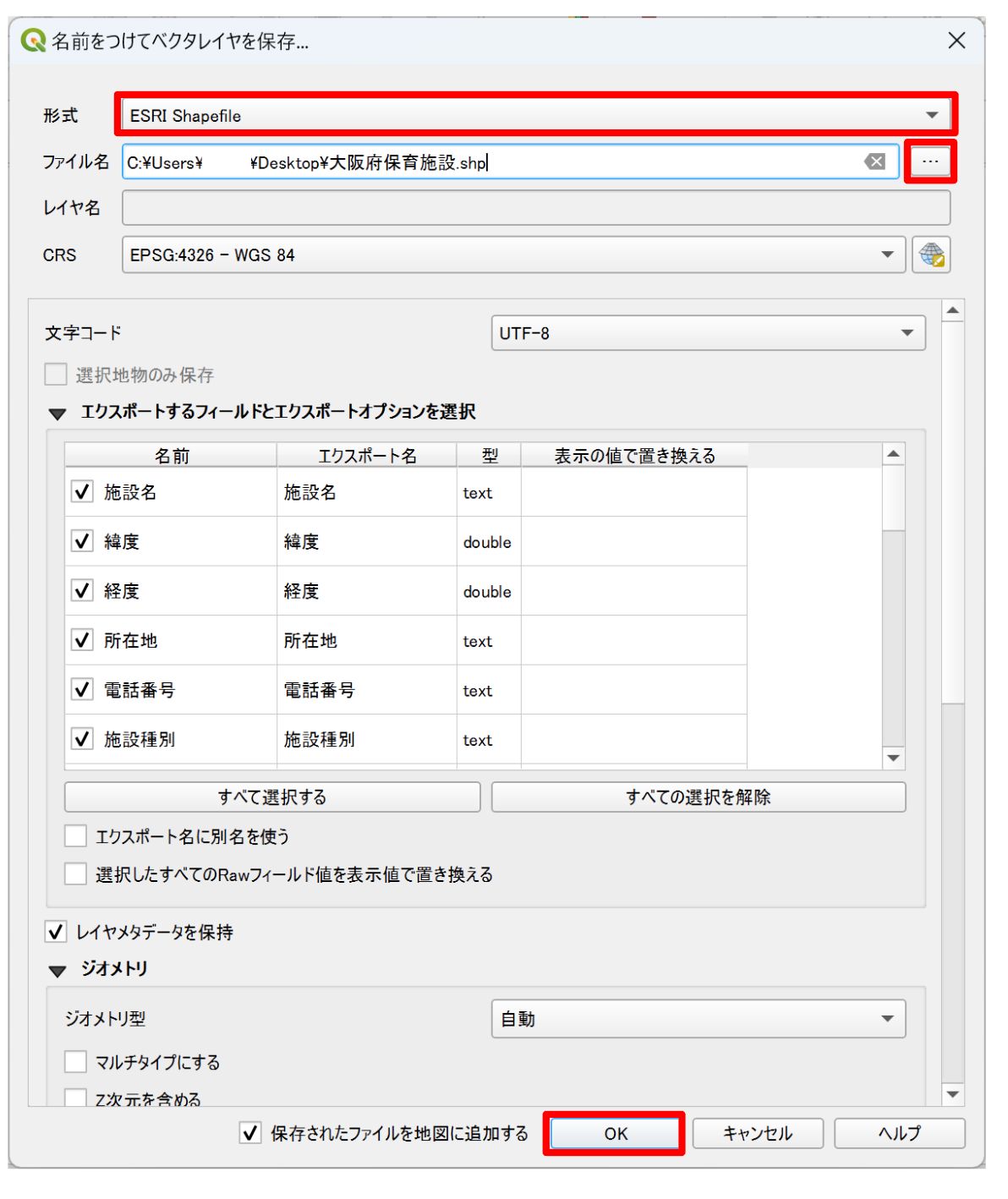Image resolution: width=1008 pixels, height=1199 pixels.
Task: Uncheck the 緯度 field checkbox
Action: tap(82, 541)
